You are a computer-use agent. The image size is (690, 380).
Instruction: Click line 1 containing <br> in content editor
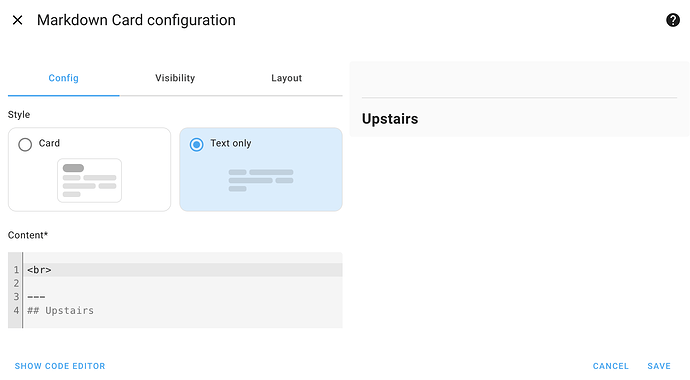tap(184, 270)
